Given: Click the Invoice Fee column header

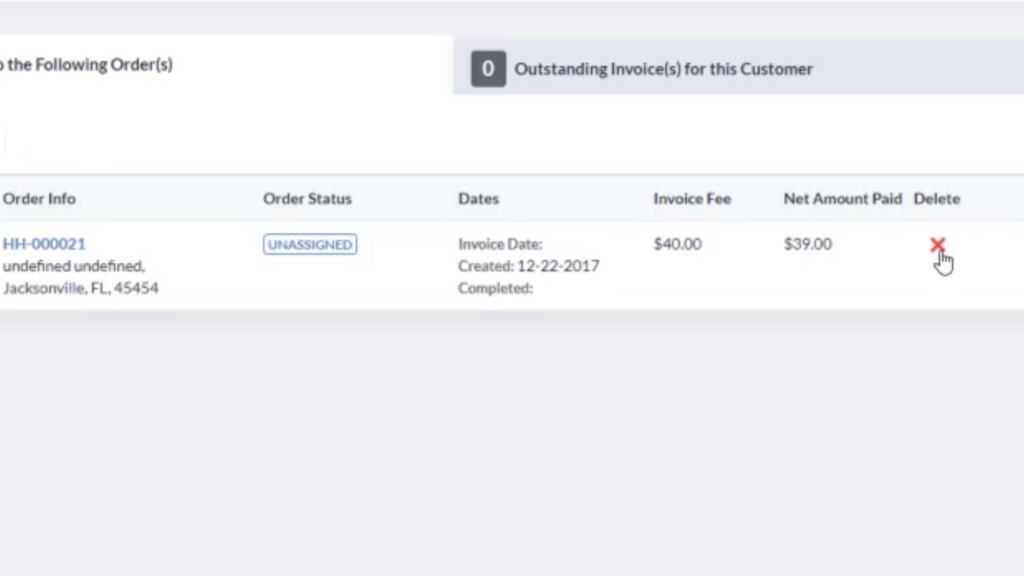Looking at the screenshot, I should [692, 199].
